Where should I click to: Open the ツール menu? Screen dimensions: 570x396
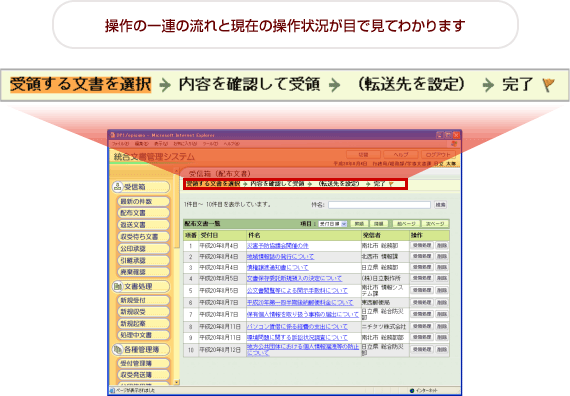[x=210, y=144]
